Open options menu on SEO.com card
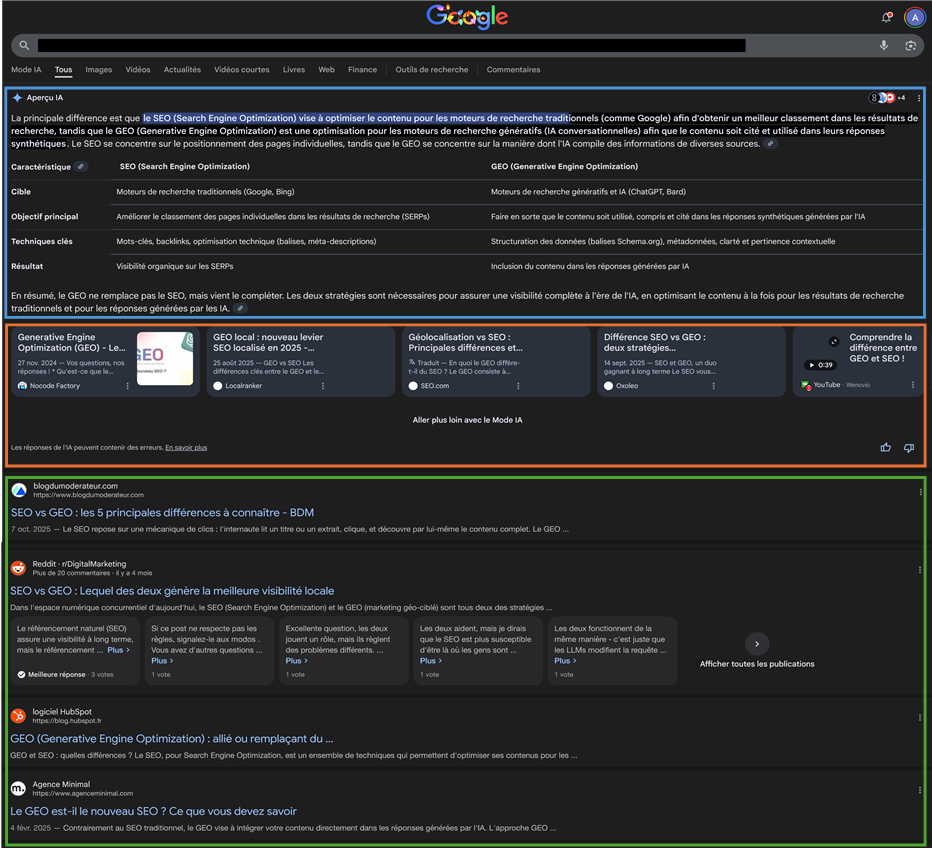This screenshot has height=848, width=932. click(x=518, y=386)
